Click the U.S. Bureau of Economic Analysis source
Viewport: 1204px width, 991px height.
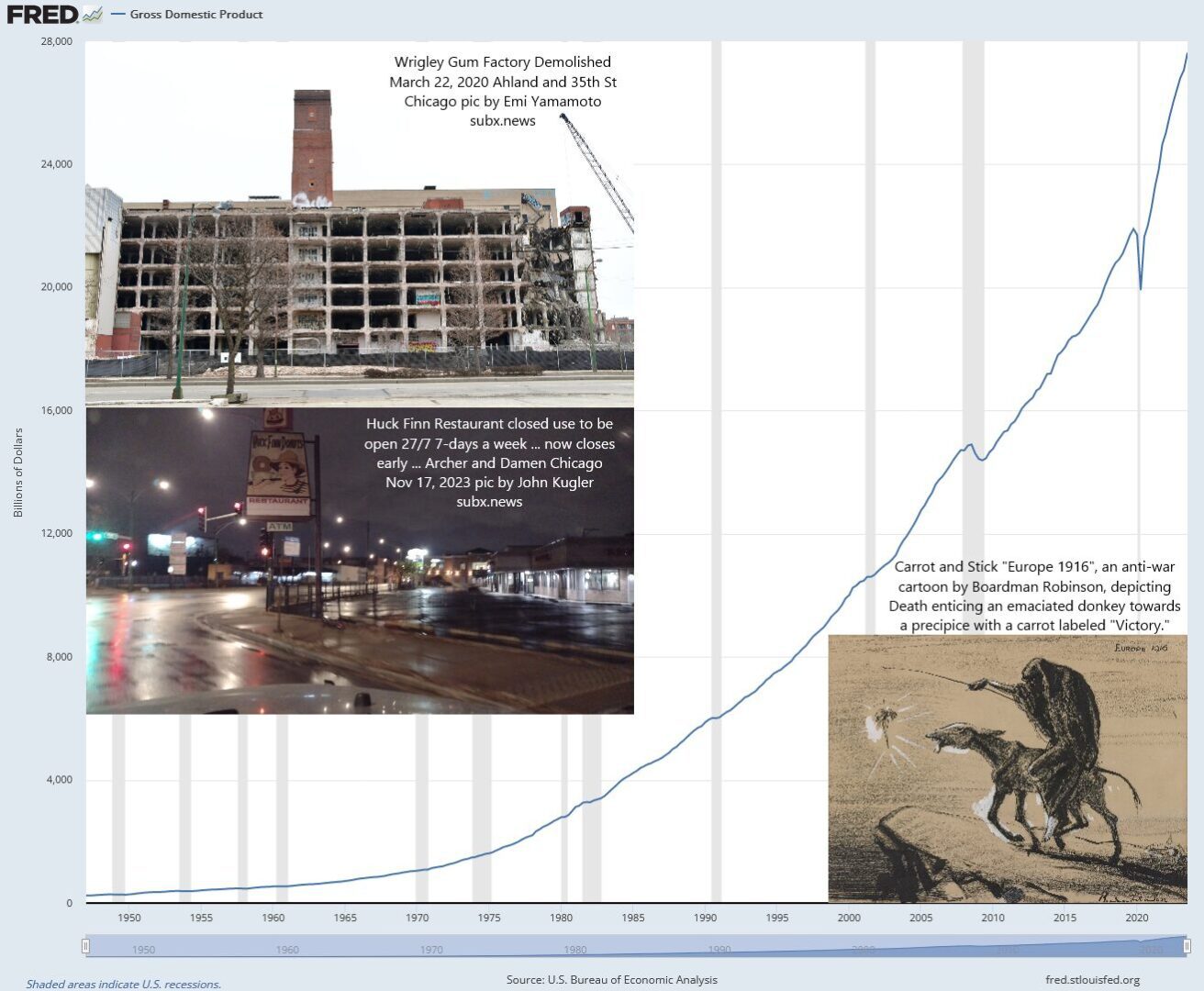[x=612, y=980]
